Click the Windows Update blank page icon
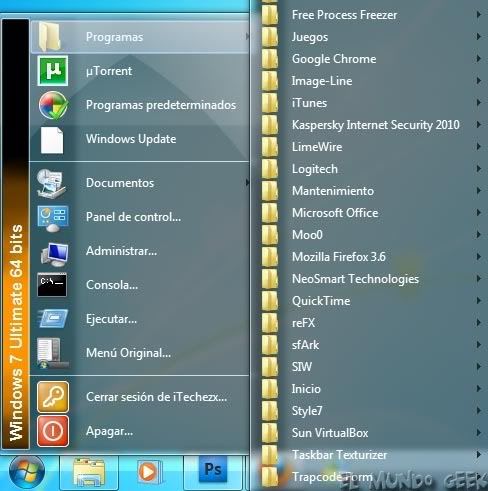Image resolution: width=488 pixels, height=491 pixels. pos(52,140)
